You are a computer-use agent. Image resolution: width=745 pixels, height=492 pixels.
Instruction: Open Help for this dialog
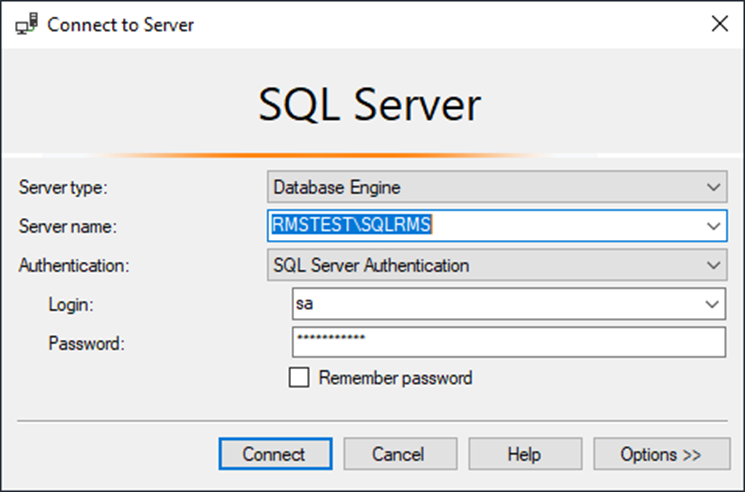pyautogui.click(x=525, y=454)
